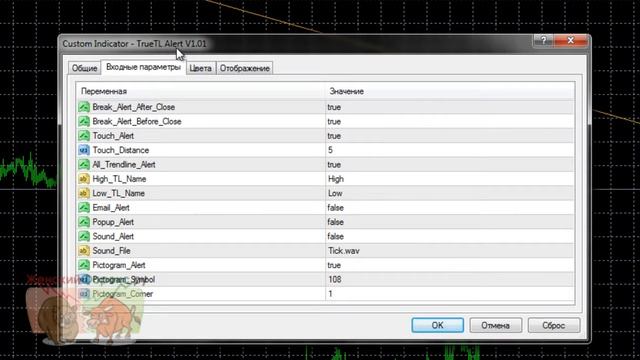Click the Pictogram_Corner value 1

coord(330,294)
